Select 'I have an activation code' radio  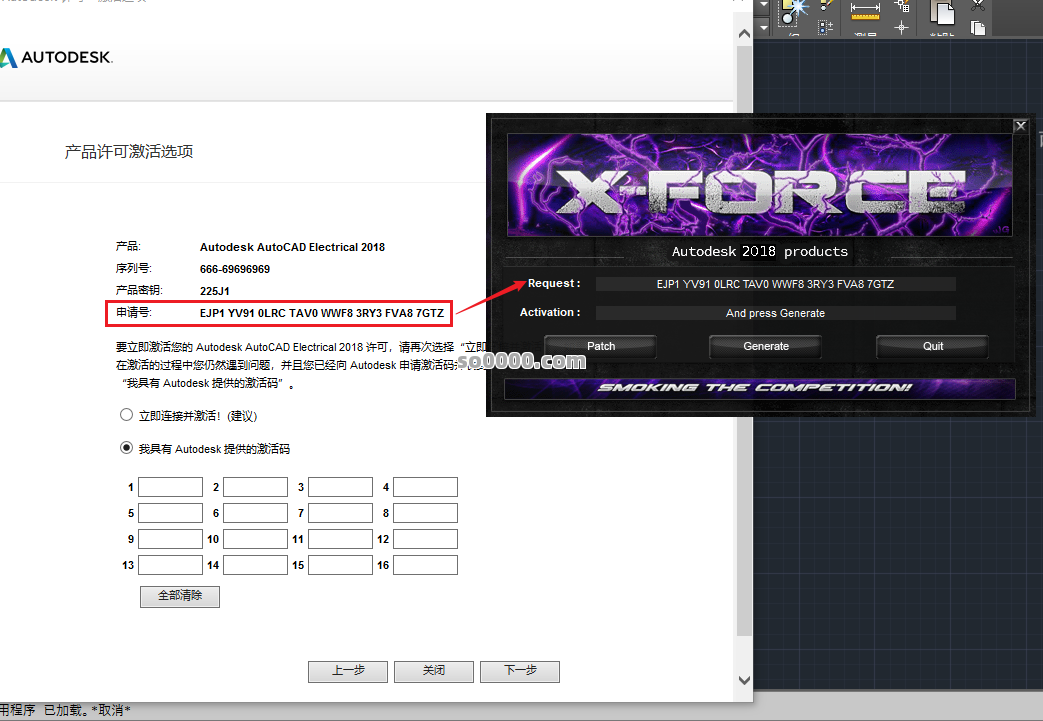126,448
